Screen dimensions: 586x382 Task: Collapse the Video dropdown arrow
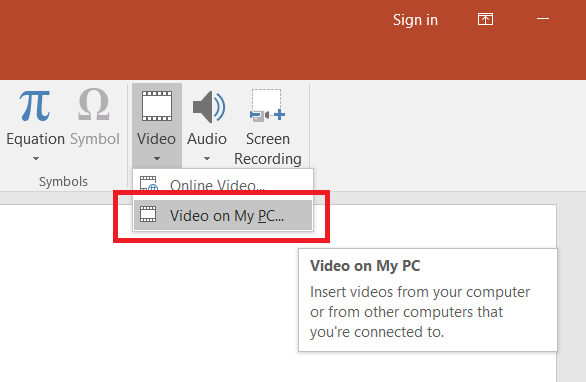157,158
